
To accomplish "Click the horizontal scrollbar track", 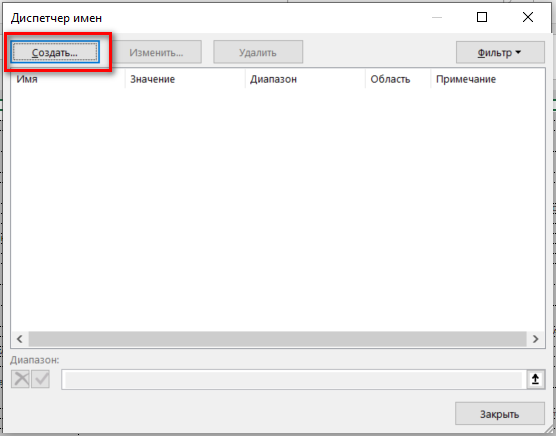I will [x=277, y=339].
